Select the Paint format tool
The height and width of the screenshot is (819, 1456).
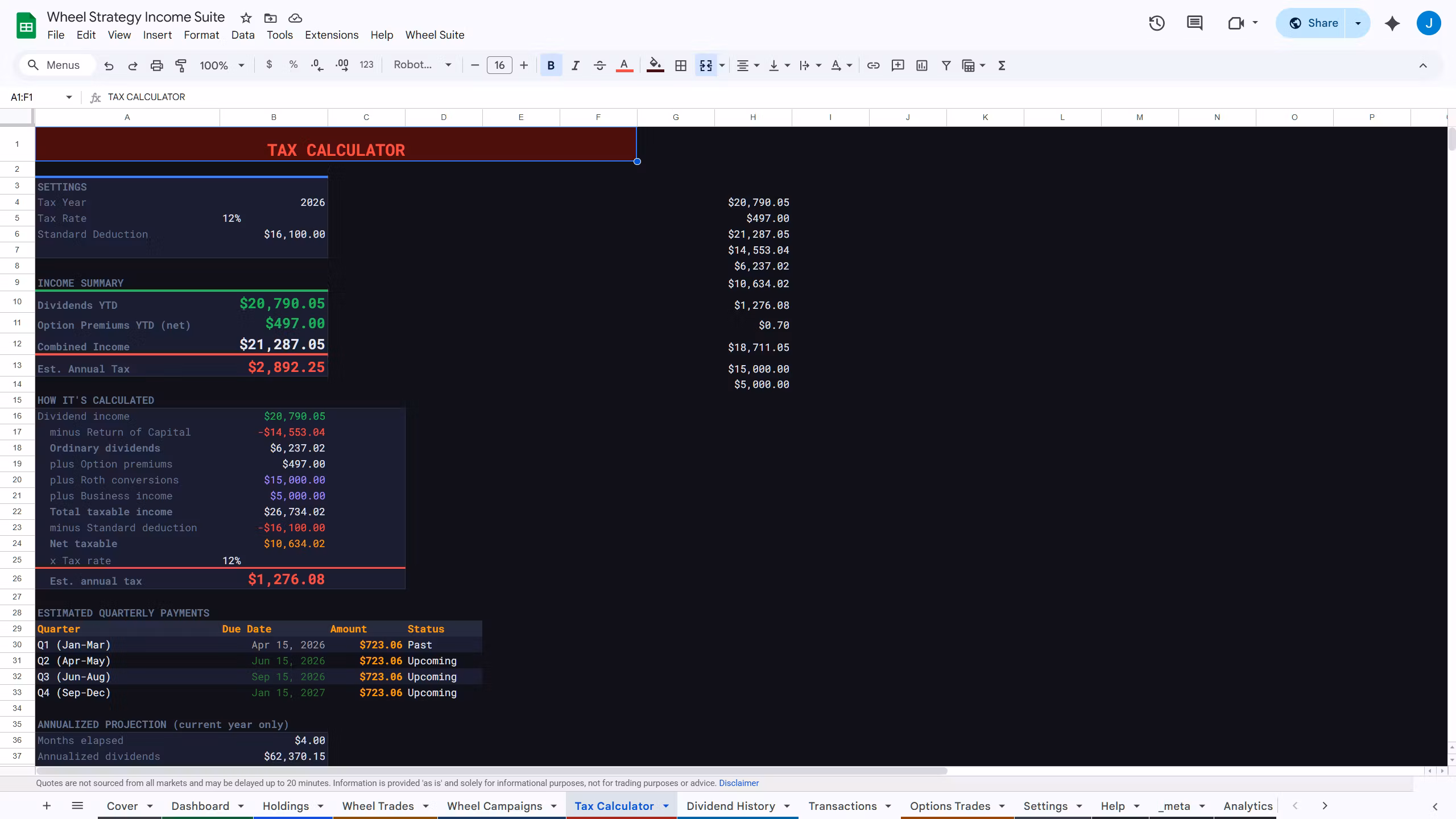tap(181, 65)
